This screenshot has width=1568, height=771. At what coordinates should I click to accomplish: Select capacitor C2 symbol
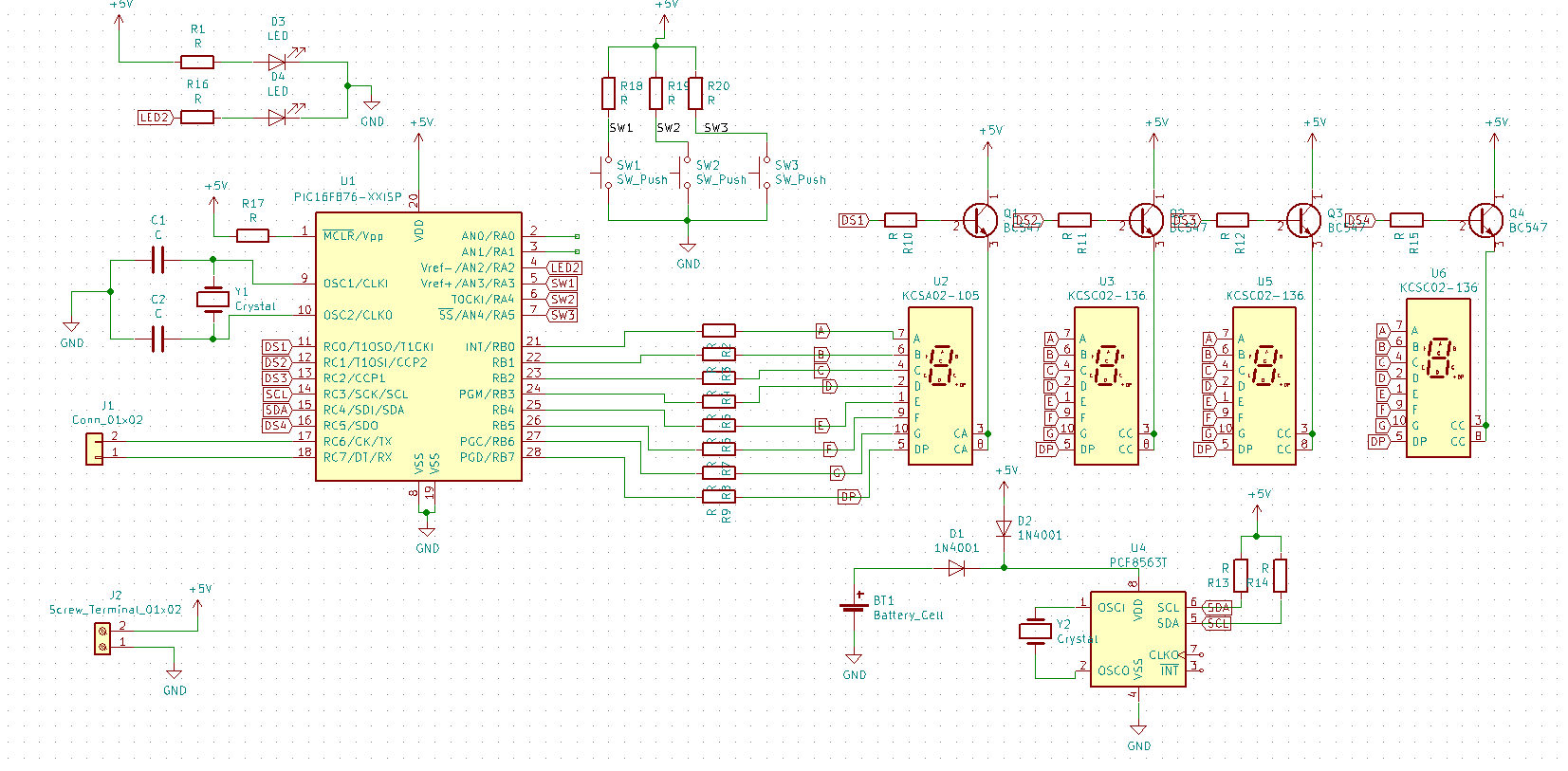158,338
